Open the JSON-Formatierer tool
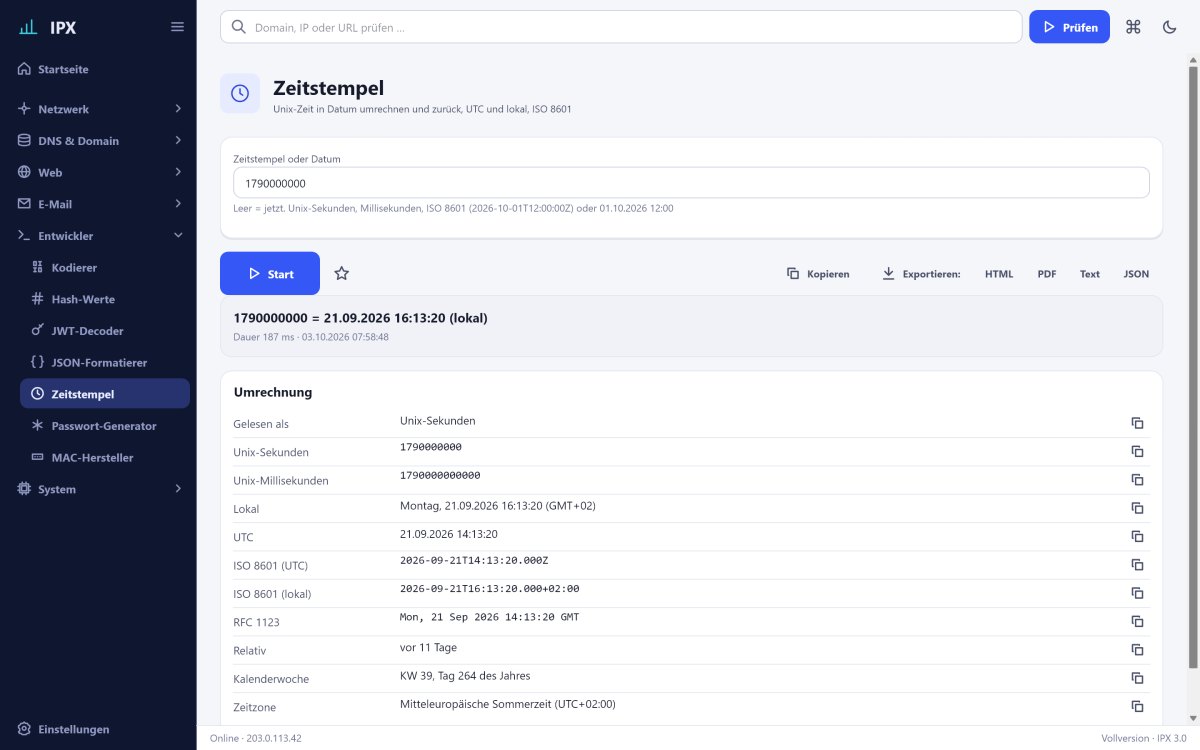This screenshot has height=750, width=1200. click(x=105, y=362)
